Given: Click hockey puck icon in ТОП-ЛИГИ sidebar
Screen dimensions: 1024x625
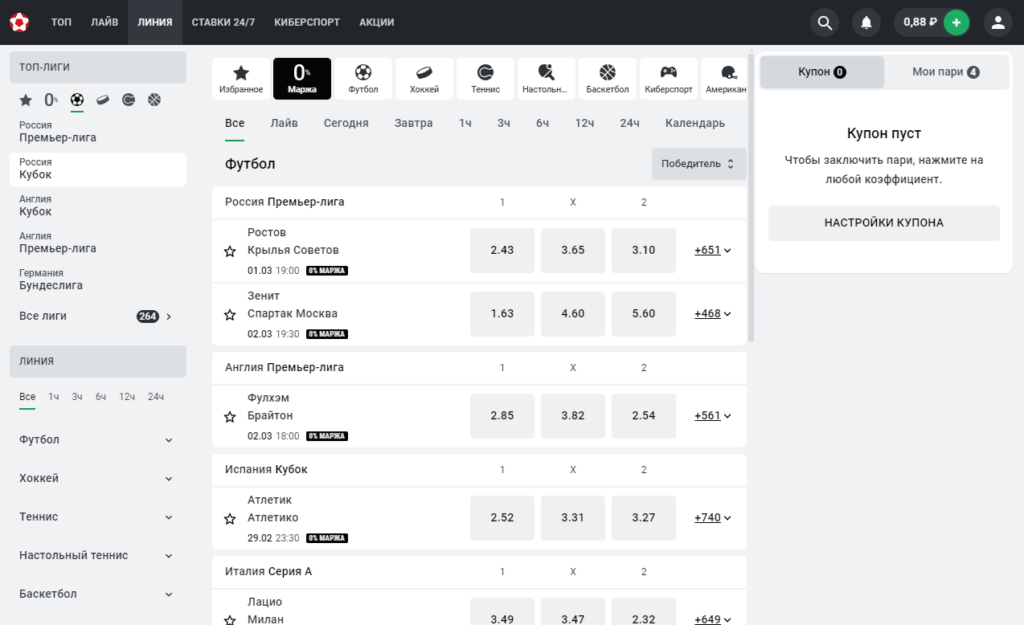Looking at the screenshot, I should click(x=103, y=100).
